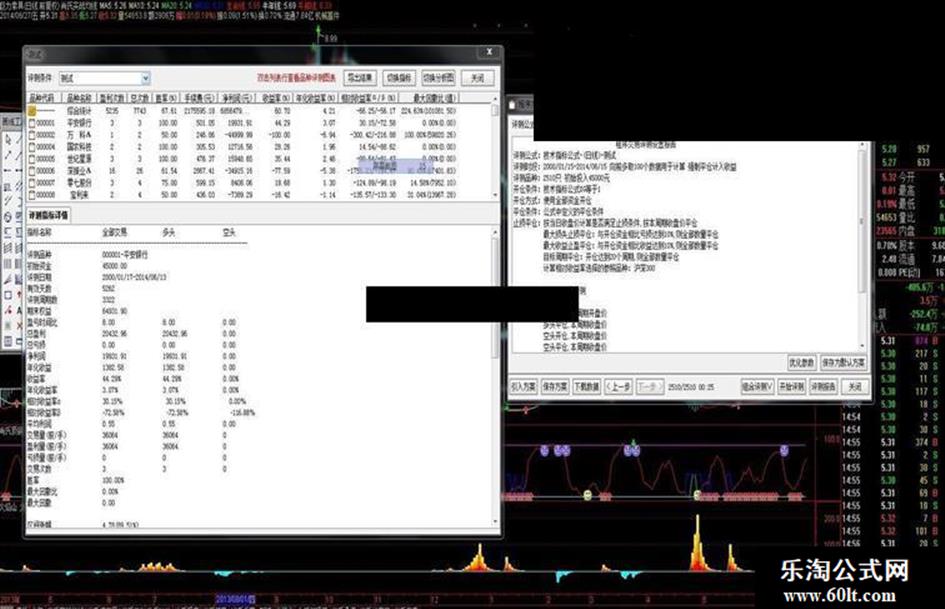Click the 多头 column label in details

click(169, 232)
